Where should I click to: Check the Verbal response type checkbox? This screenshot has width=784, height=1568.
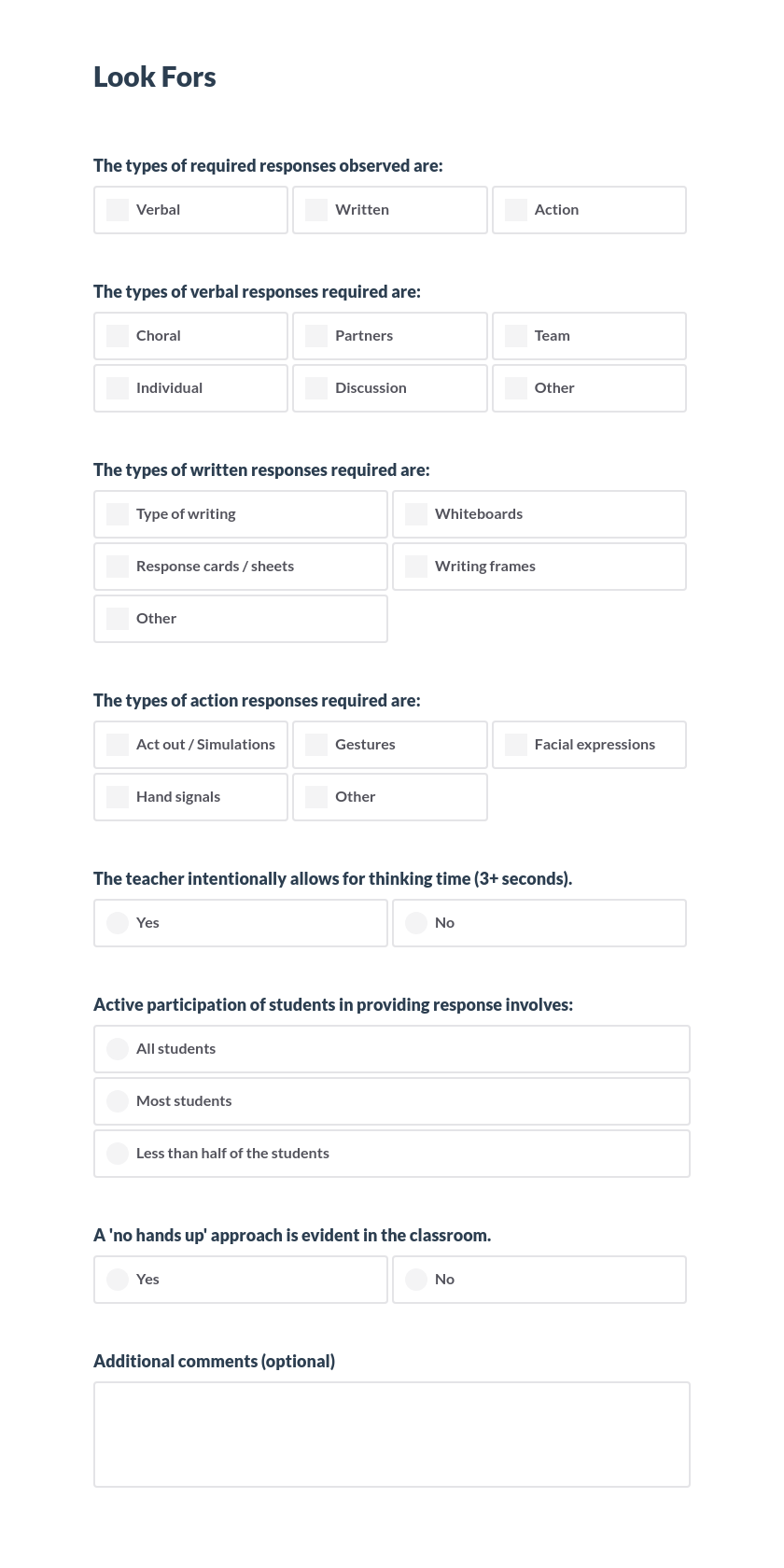(x=117, y=210)
